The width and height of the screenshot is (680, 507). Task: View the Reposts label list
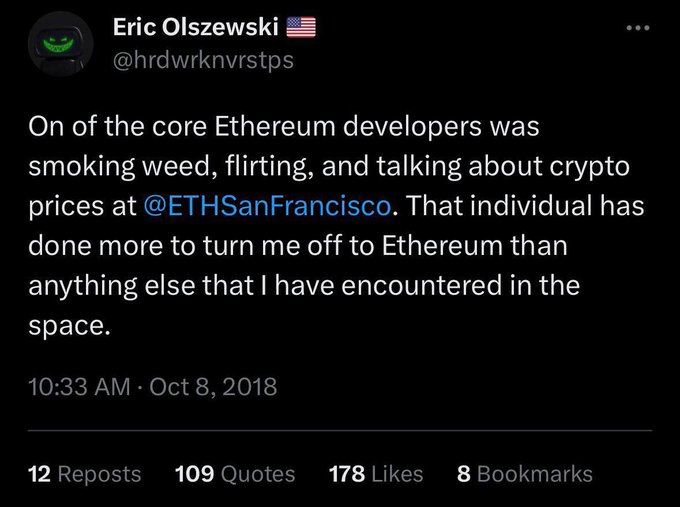coord(99,474)
